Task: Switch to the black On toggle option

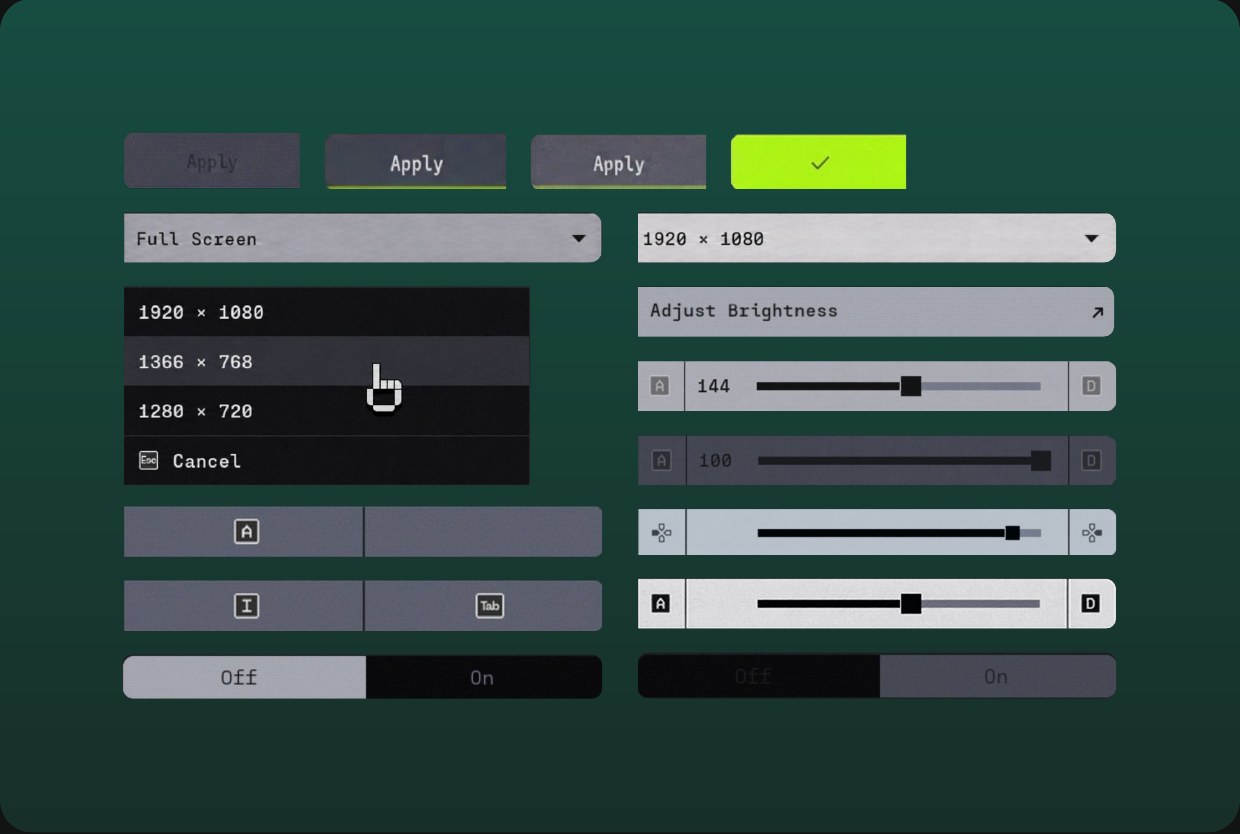Action: [484, 677]
